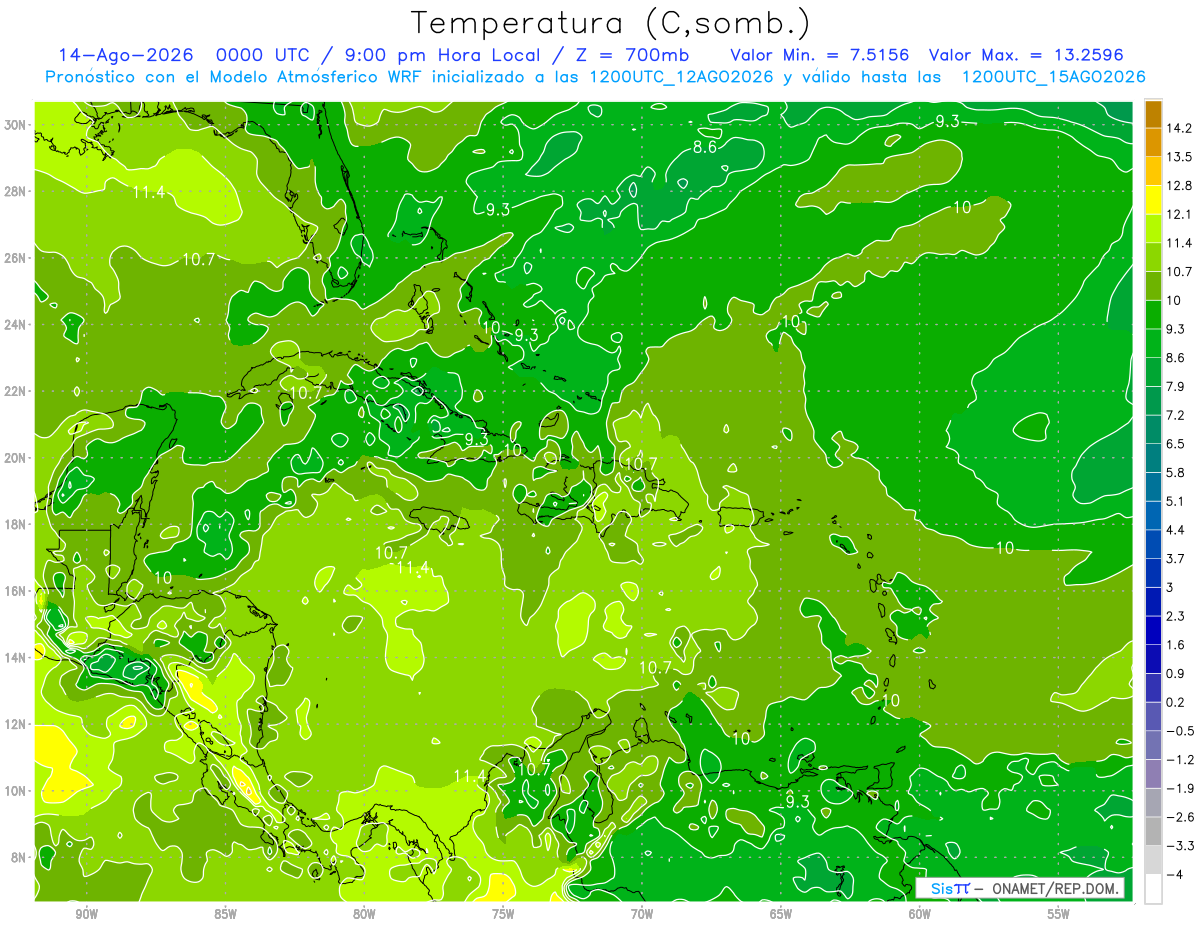Click the colorbar label "12.1"
The height and width of the screenshot is (927, 1200).
[x=1181, y=215]
